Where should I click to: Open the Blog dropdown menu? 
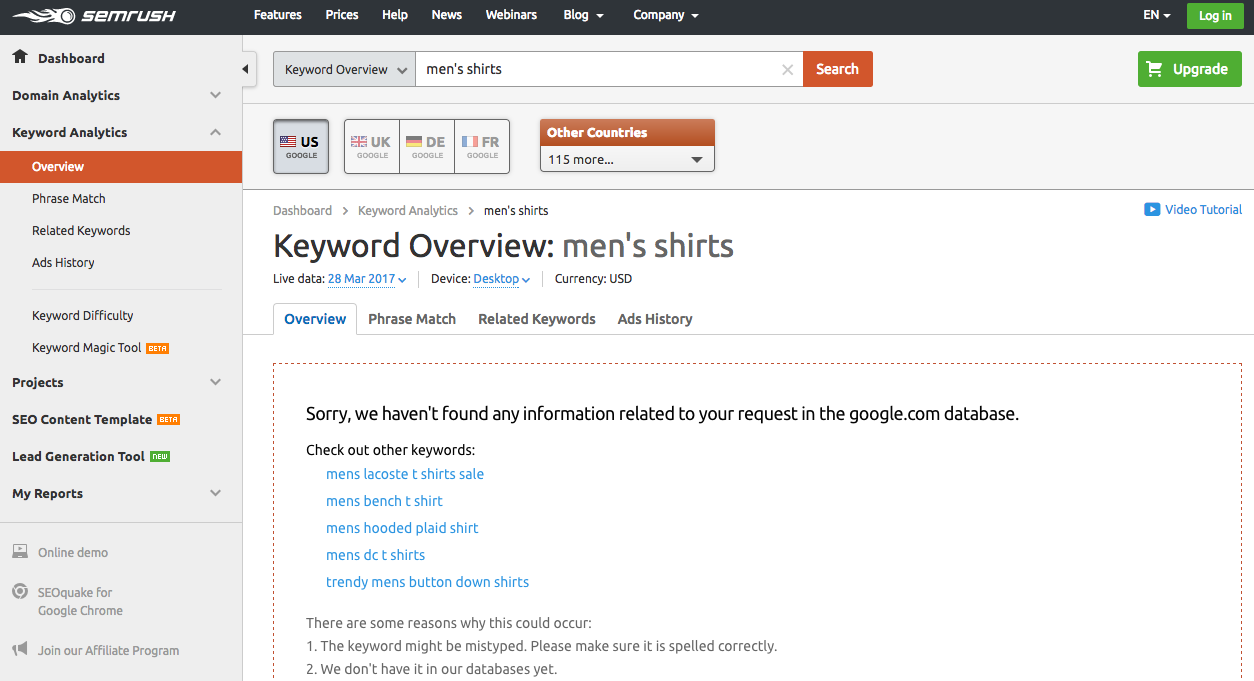(584, 16)
